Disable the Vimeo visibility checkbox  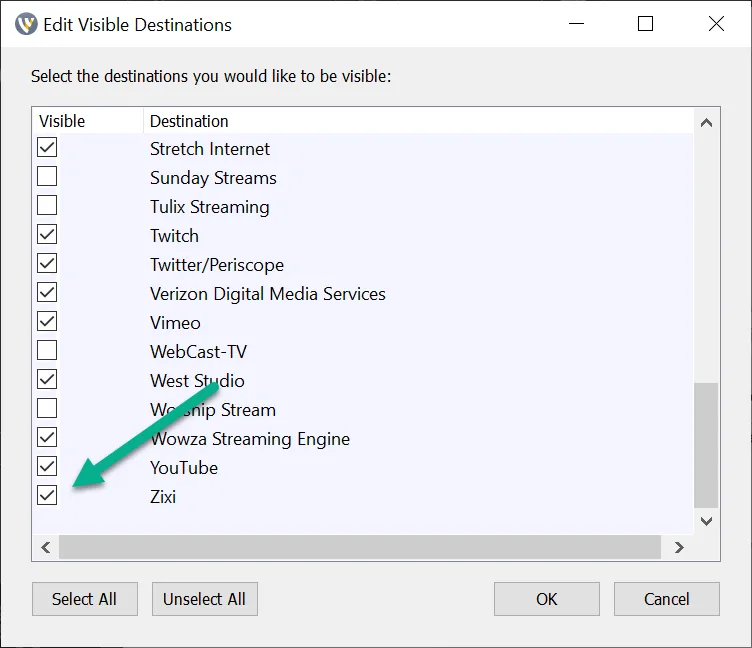tap(47, 321)
